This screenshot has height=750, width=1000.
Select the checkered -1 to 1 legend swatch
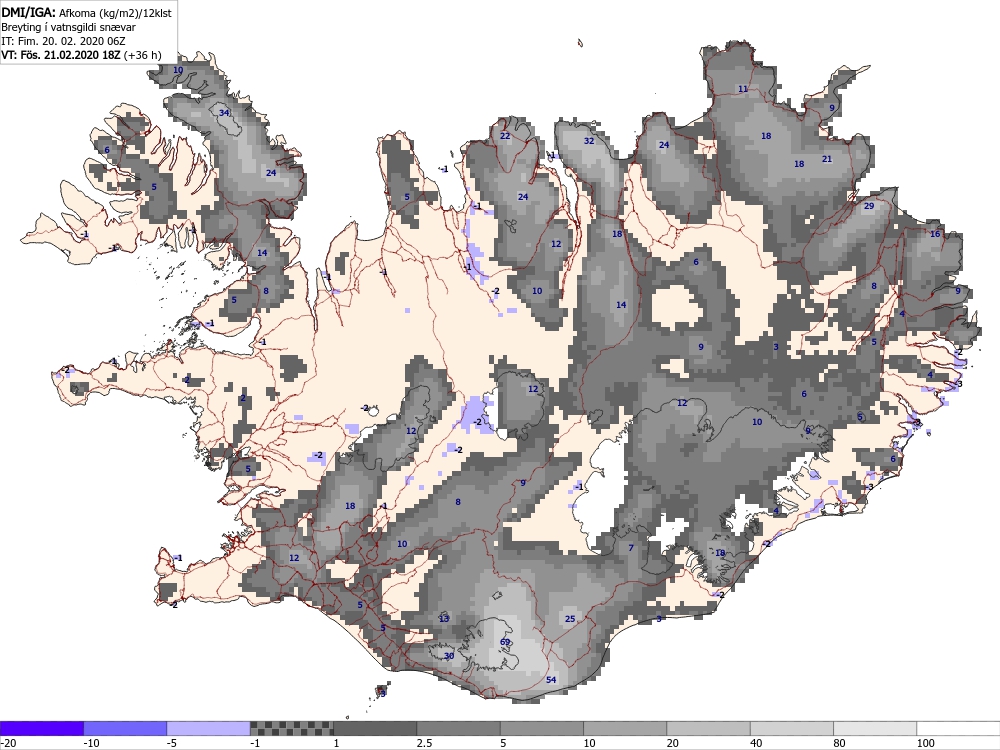[291, 728]
